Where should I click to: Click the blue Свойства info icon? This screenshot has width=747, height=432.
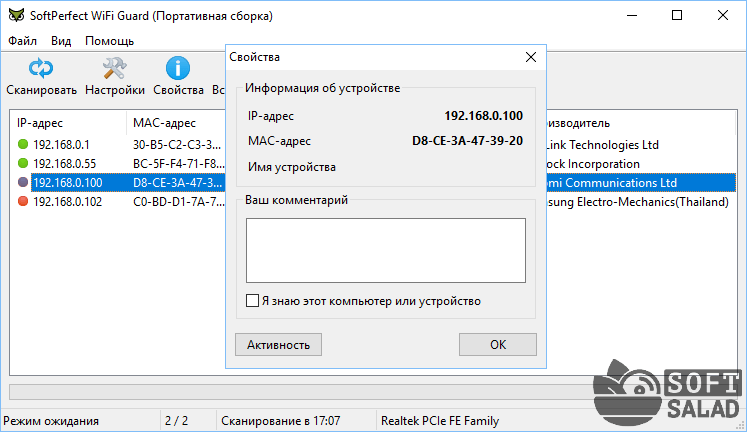click(x=178, y=68)
